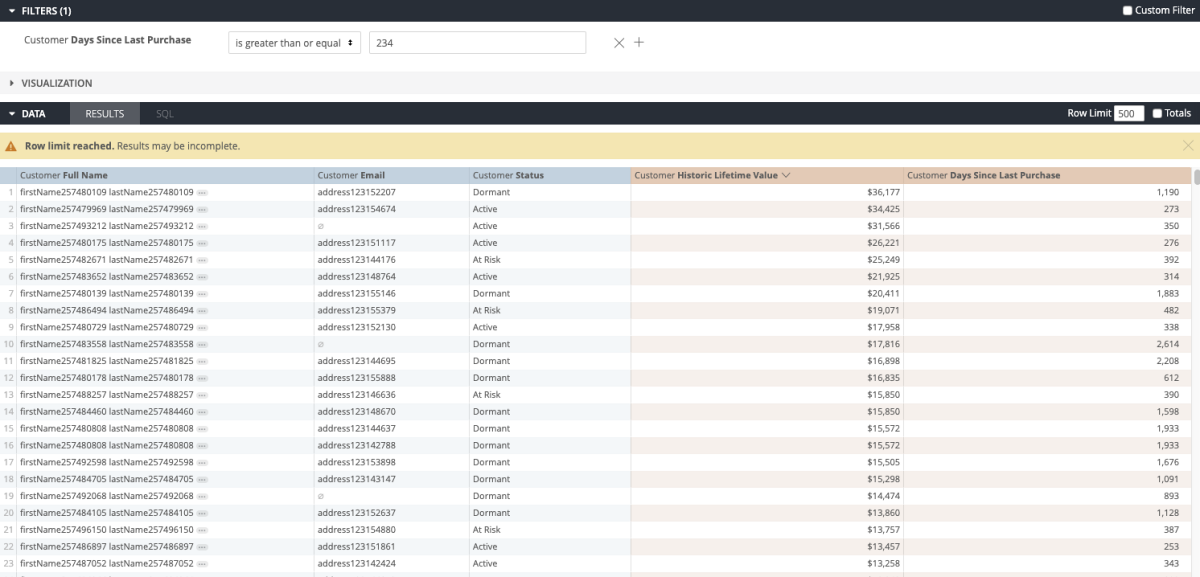Open the ellipsis for firstName257480729 row

click(202, 327)
